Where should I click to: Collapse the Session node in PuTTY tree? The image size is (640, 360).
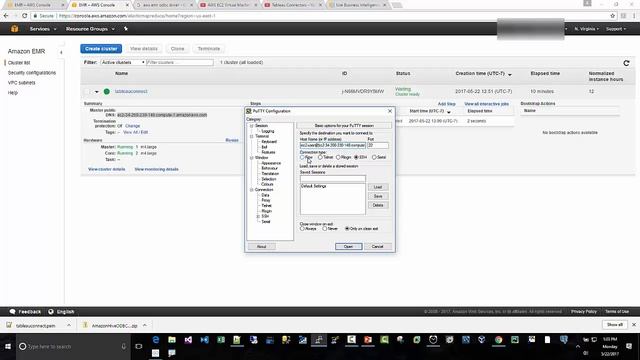251,126
